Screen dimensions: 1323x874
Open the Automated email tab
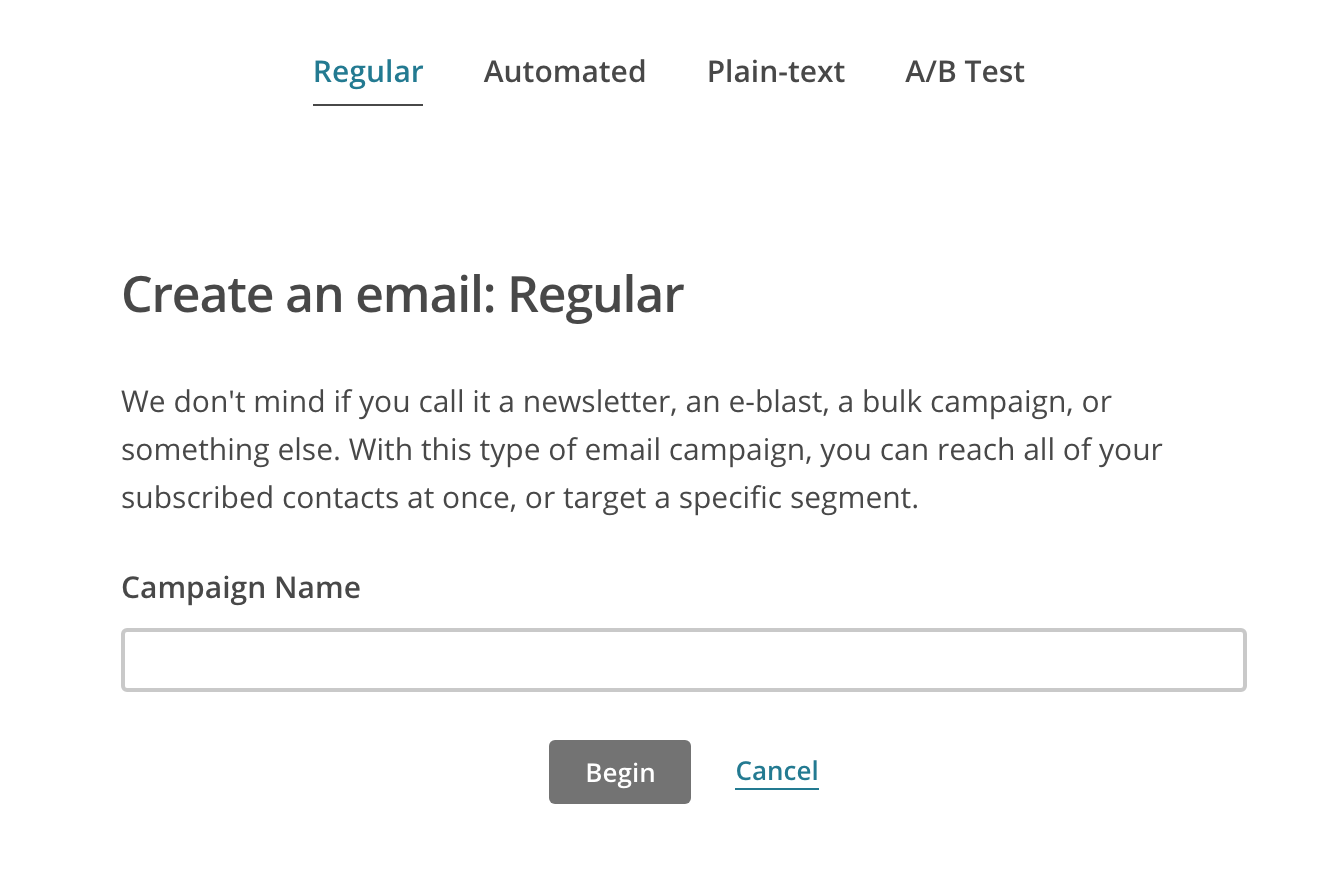pos(564,72)
